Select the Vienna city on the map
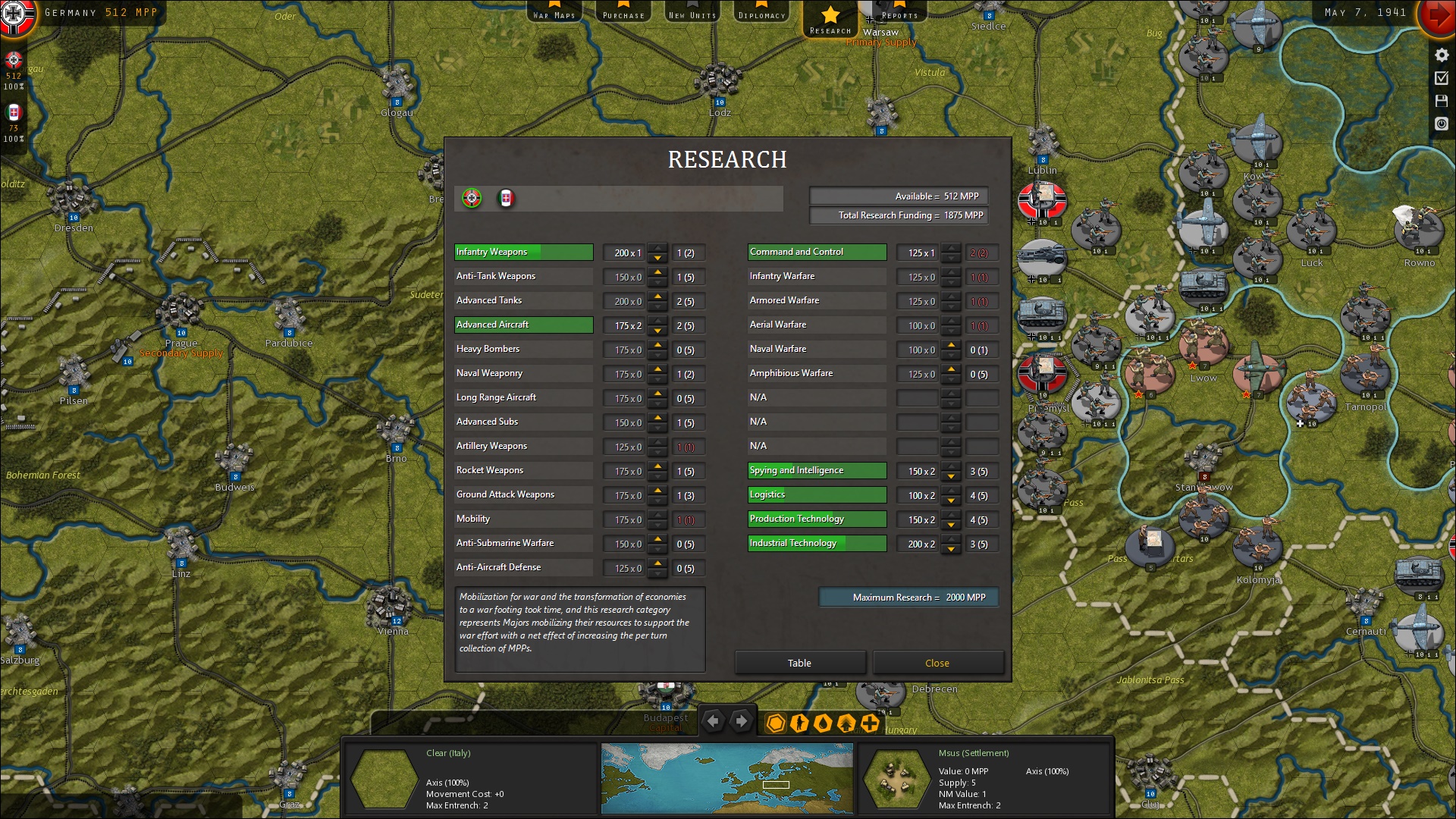Screen dimensions: 1456x819 click(x=391, y=607)
